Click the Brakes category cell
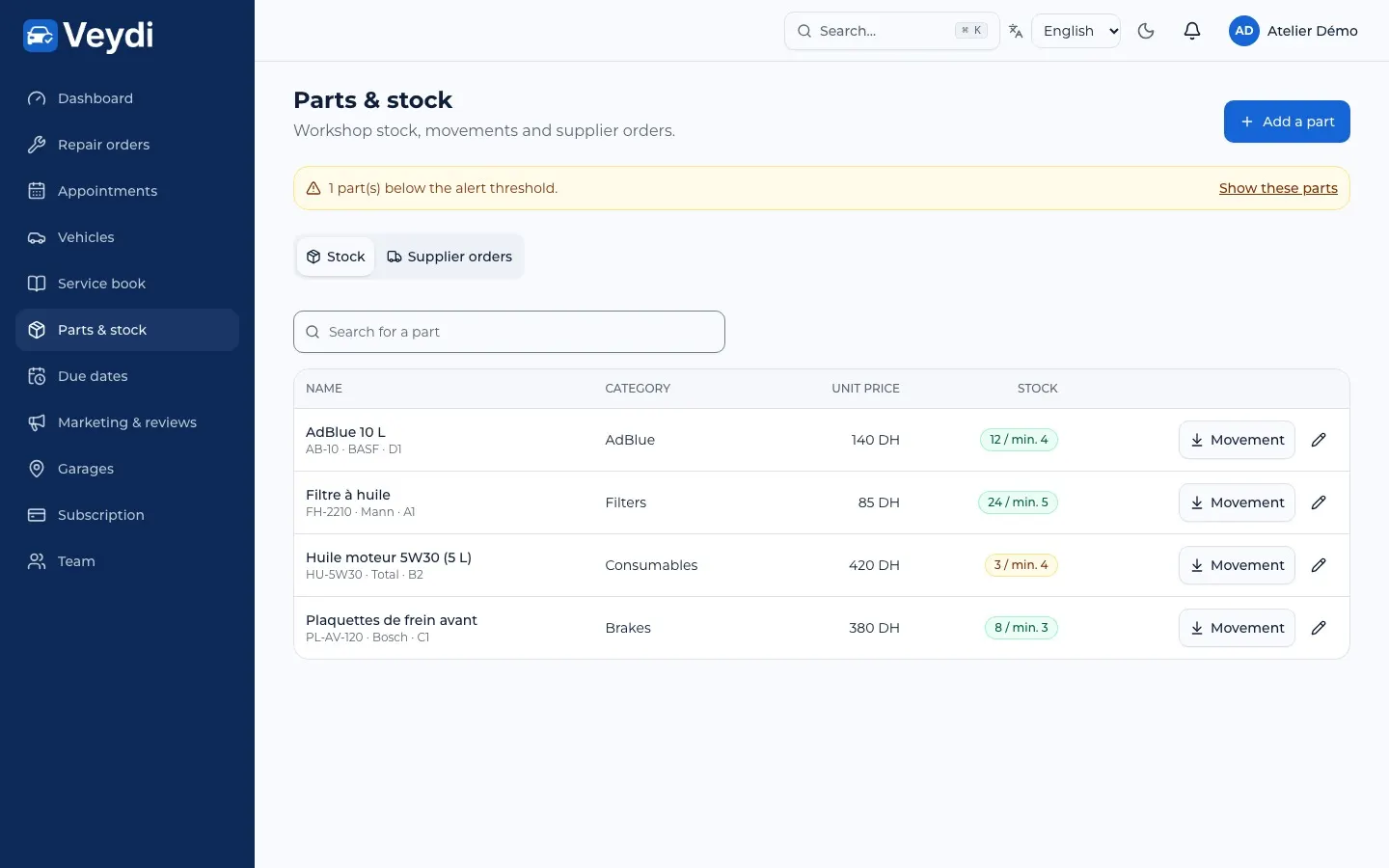 coord(628,628)
